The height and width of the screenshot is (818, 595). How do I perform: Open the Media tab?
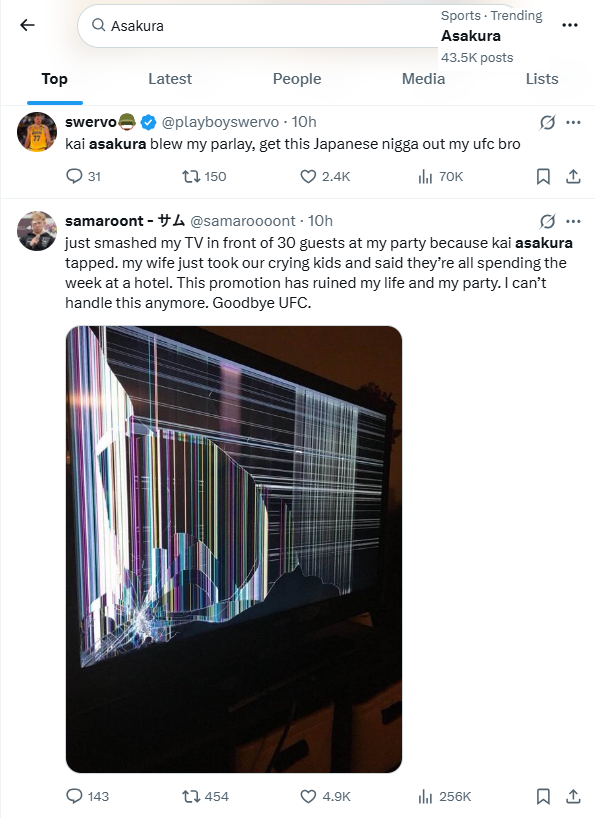(423, 79)
